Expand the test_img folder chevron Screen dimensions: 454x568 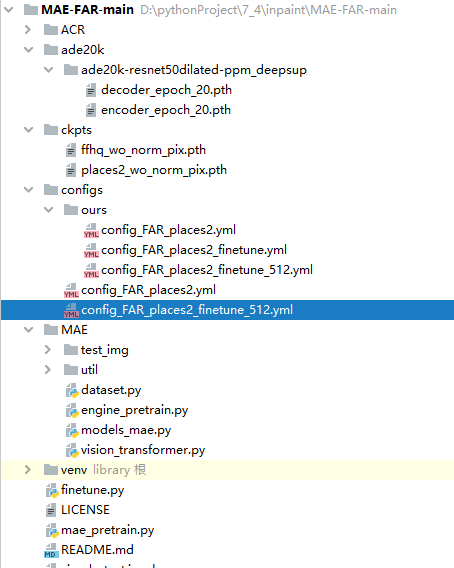tap(48, 350)
